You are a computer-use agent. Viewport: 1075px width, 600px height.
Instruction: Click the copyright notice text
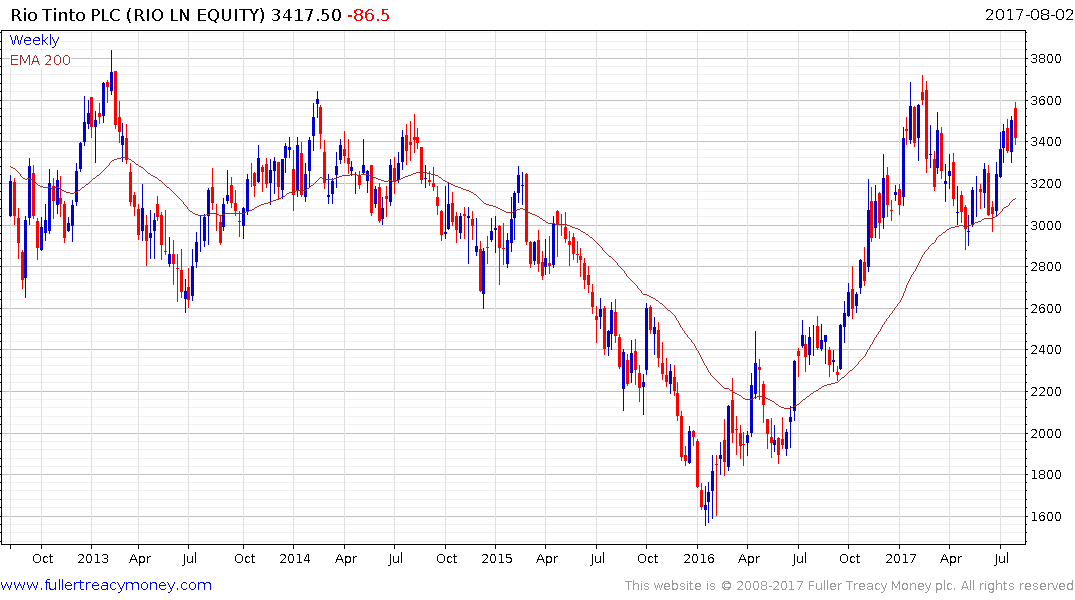tap(849, 586)
